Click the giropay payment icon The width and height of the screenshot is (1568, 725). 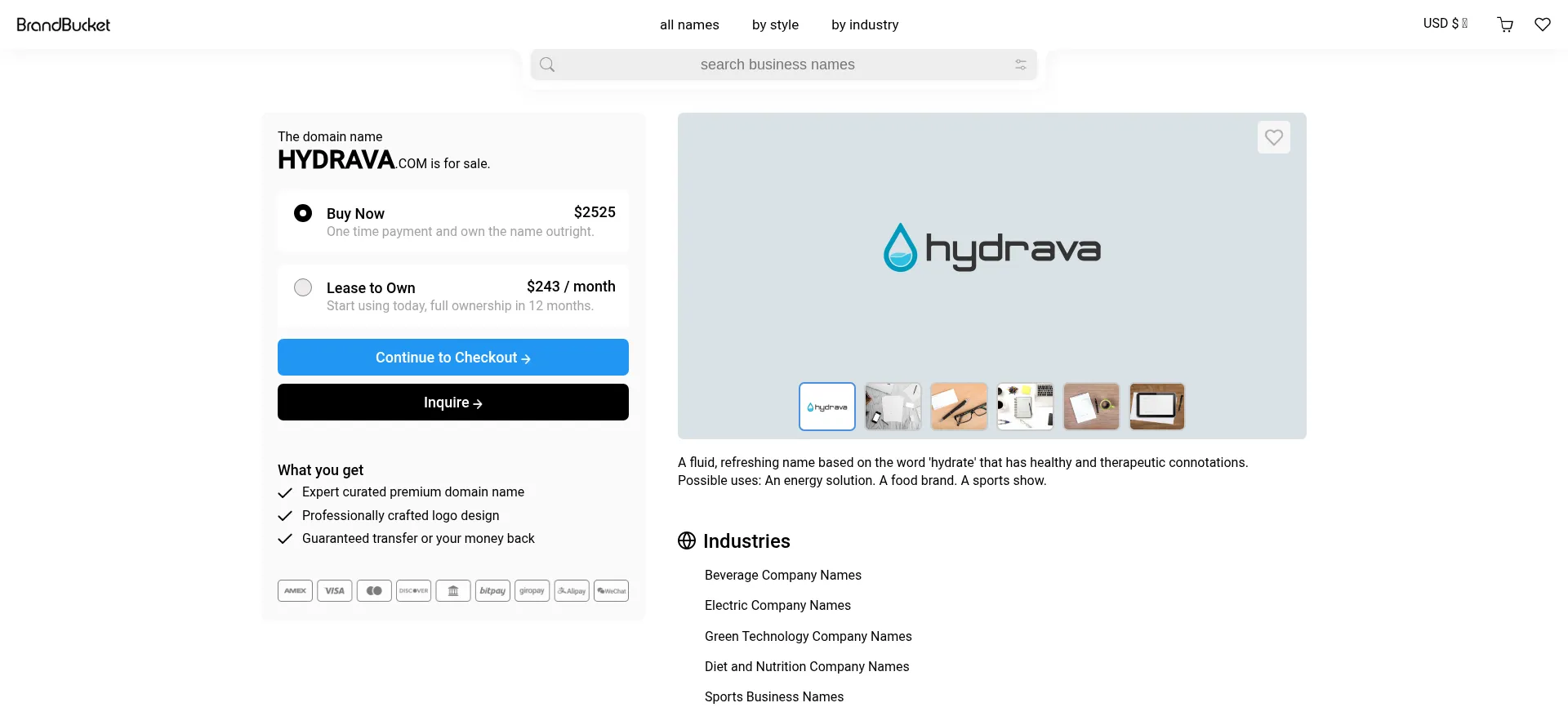tap(532, 590)
